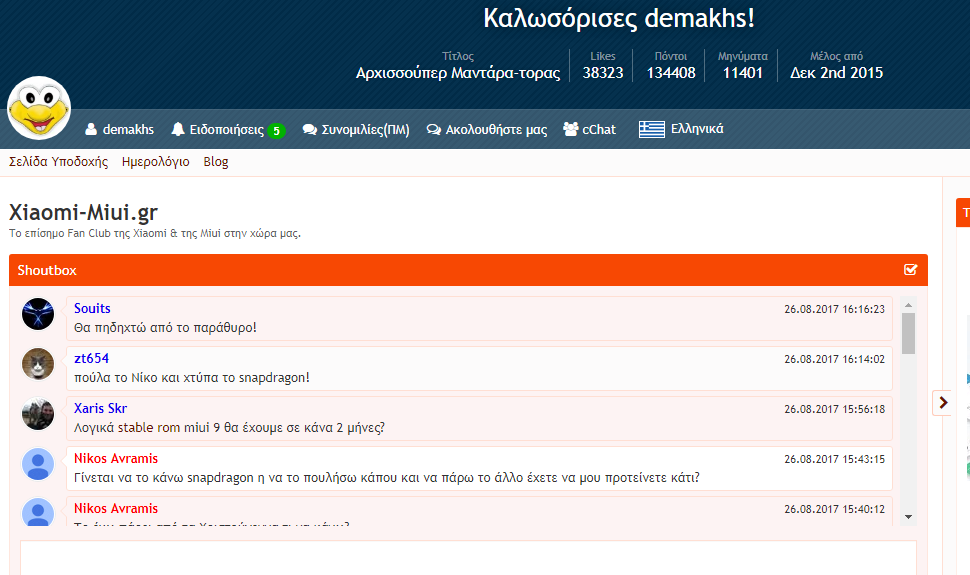This screenshot has height=575, width=970.
Task: Click zt654's cat avatar
Action: click(38, 364)
